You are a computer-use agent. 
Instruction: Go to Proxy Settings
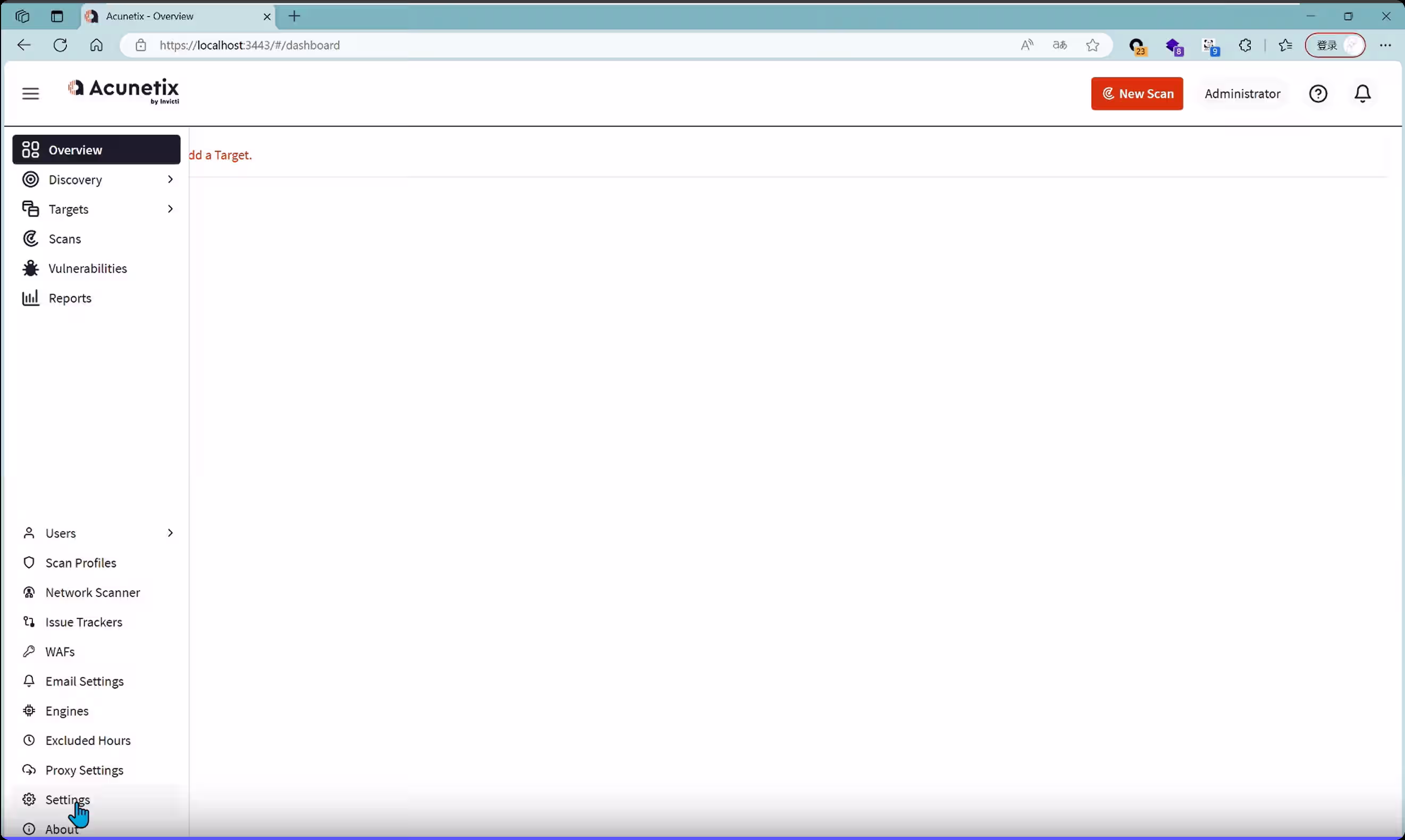(x=85, y=770)
